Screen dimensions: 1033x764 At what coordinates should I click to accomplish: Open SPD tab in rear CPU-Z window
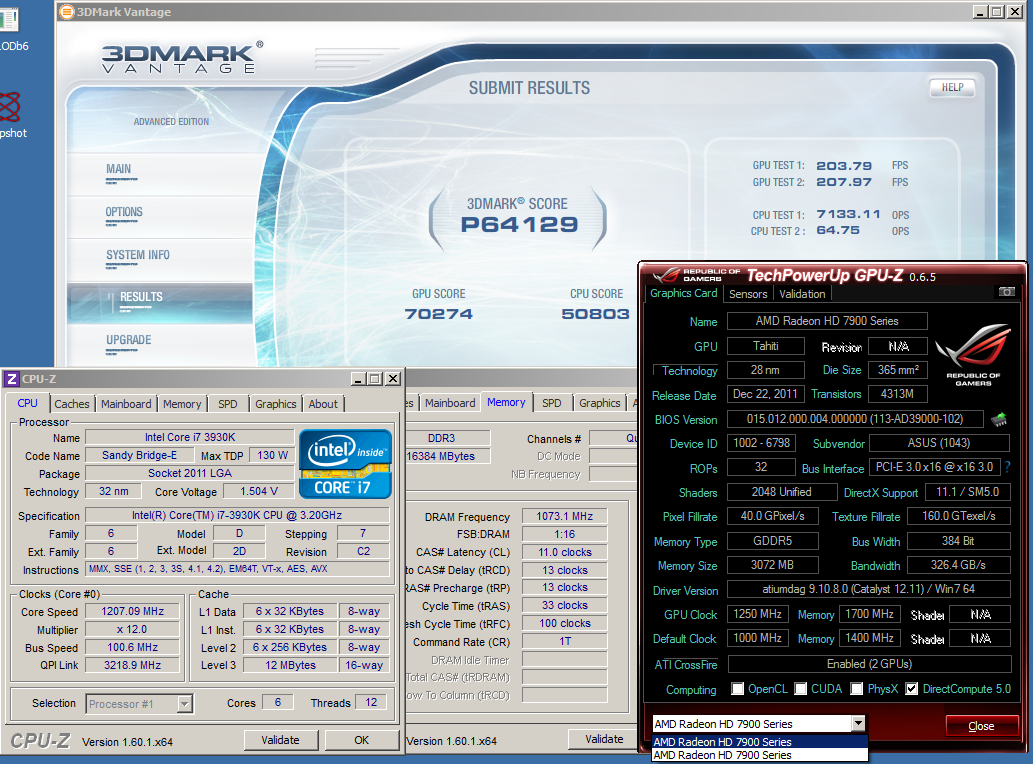(552, 402)
